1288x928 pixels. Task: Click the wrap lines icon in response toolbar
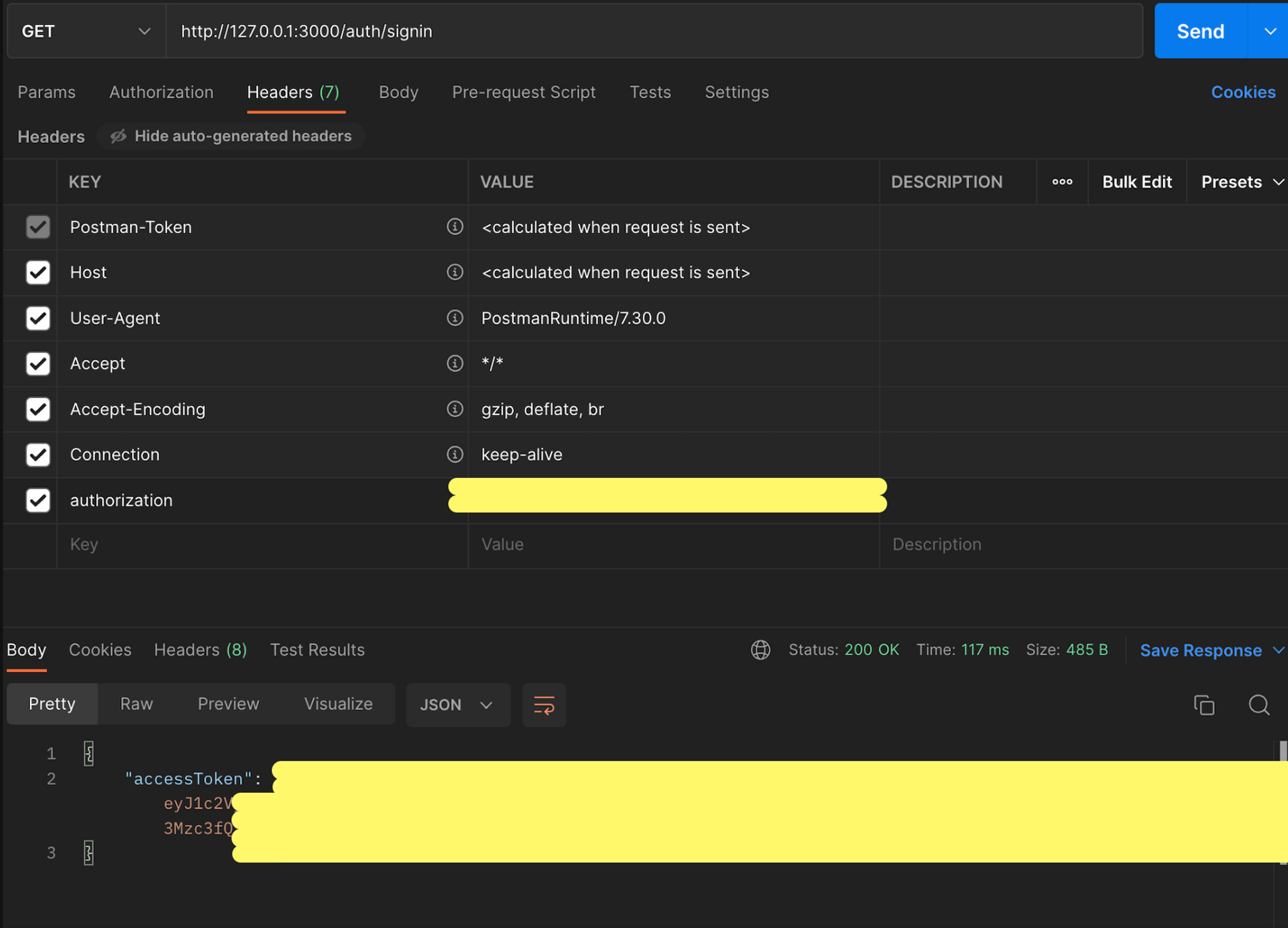coord(544,705)
